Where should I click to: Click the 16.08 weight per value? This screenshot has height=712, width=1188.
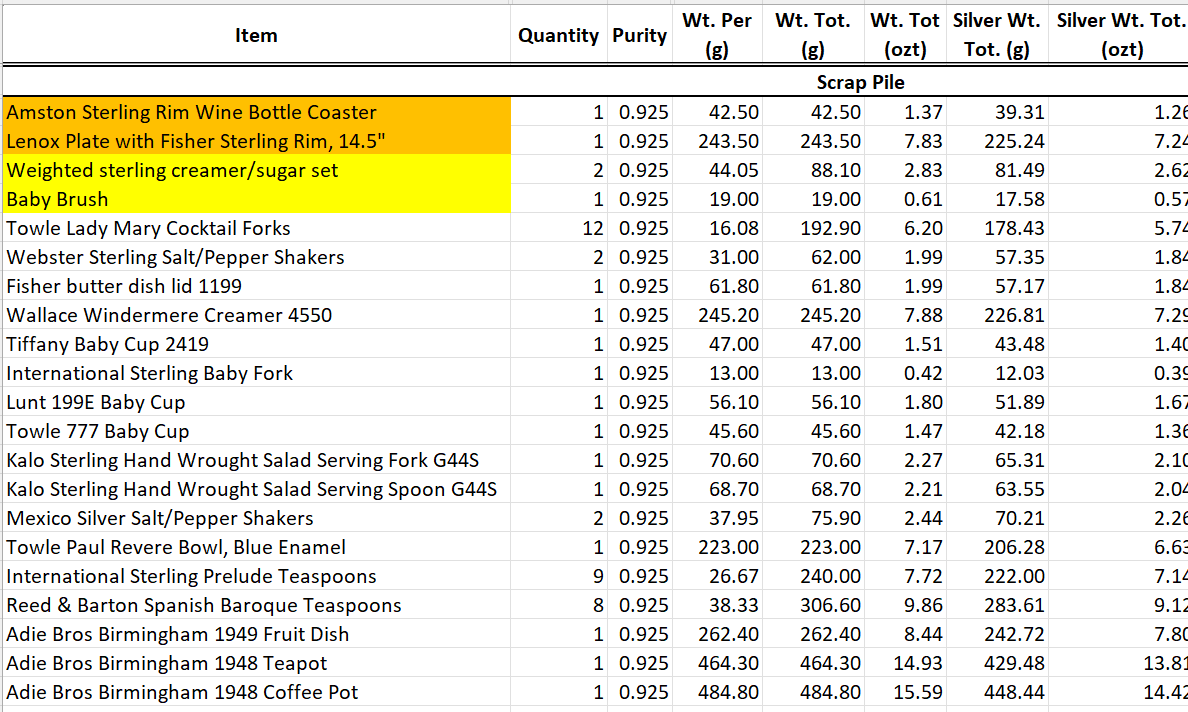(x=733, y=228)
